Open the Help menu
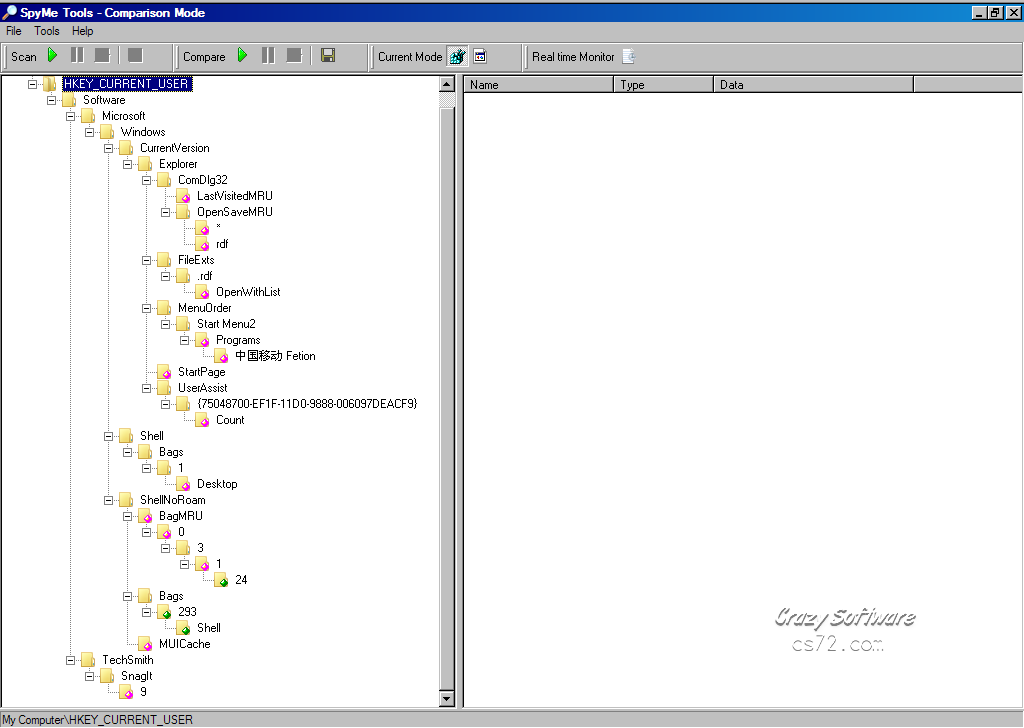Image resolution: width=1024 pixels, height=728 pixels. (82, 31)
